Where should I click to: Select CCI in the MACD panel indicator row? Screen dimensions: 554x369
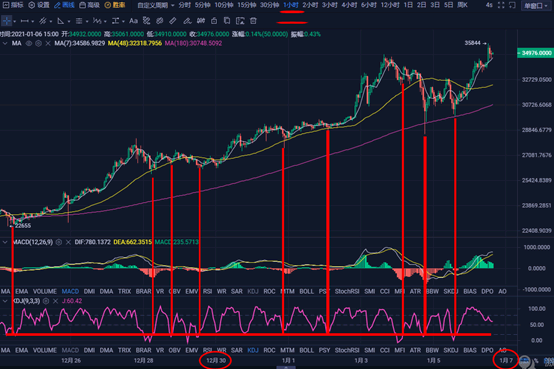(385, 292)
